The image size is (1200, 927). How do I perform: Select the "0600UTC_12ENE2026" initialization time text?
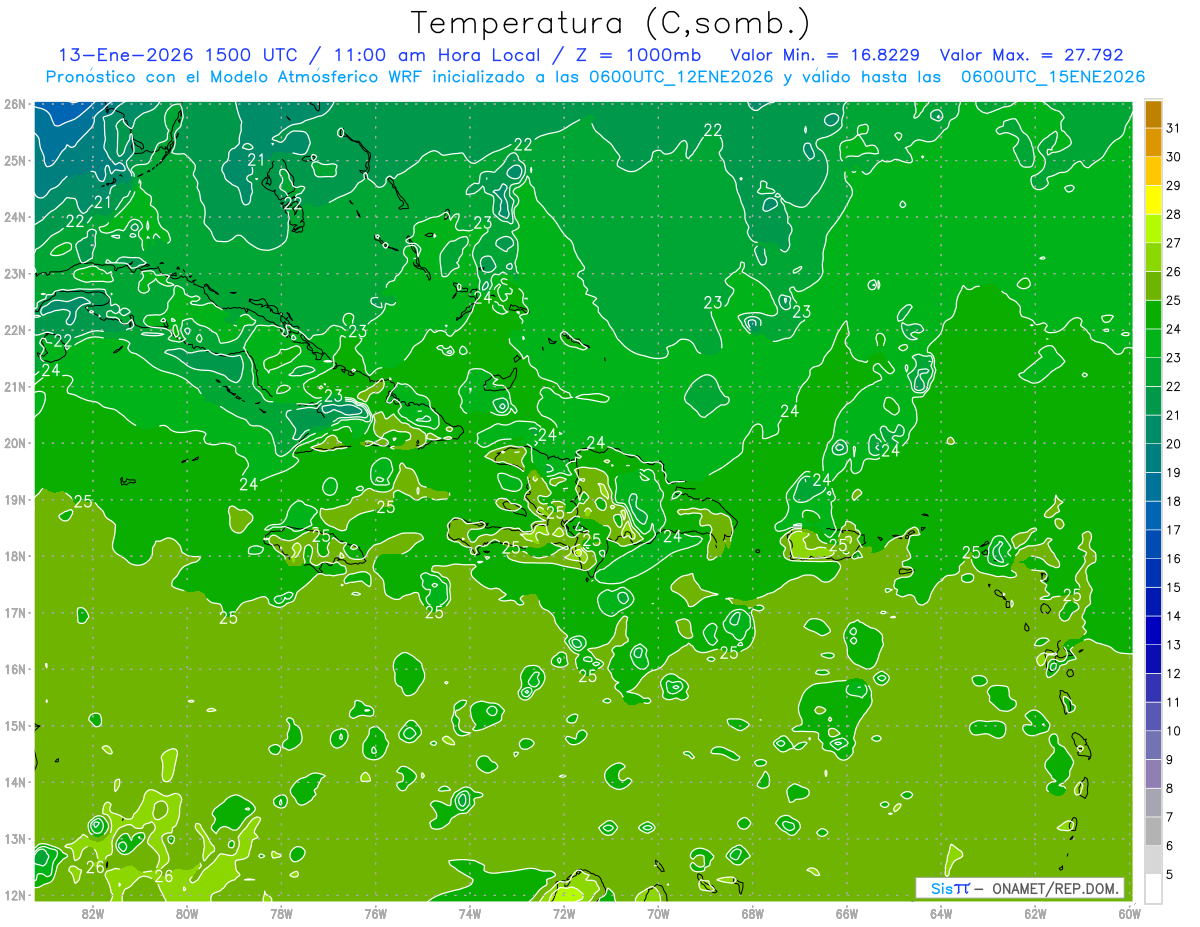682,77
